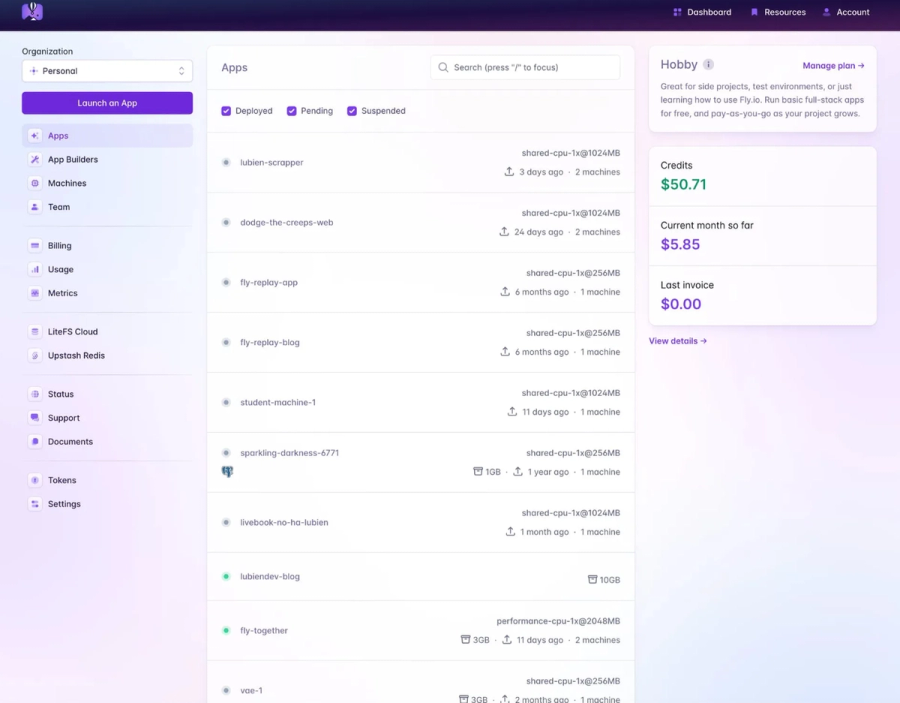Screen dimensions: 900x703
Task: Click the $5.85 current month amount
Action: click(x=680, y=244)
